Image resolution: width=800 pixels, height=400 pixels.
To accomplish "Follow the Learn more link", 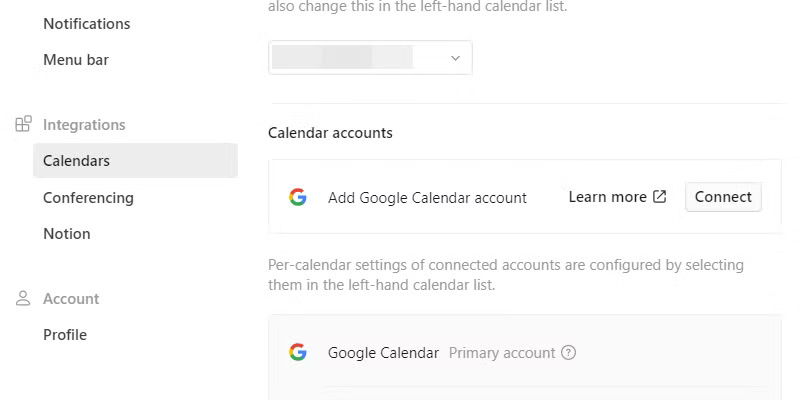I will (x=607, y=197).
